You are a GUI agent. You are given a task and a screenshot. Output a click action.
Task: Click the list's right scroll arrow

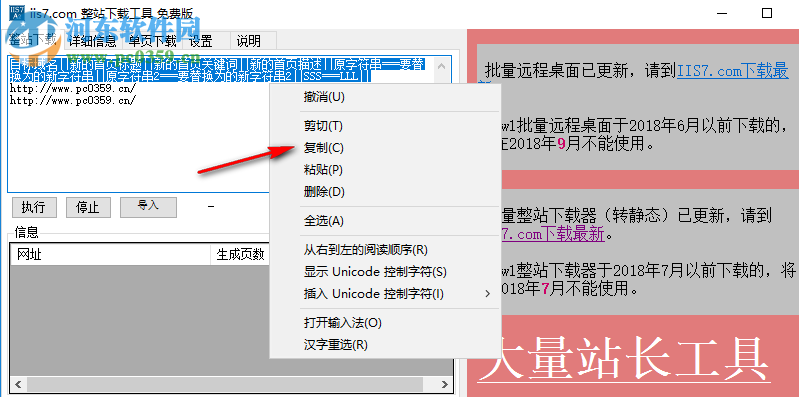[x=444, y=384]
